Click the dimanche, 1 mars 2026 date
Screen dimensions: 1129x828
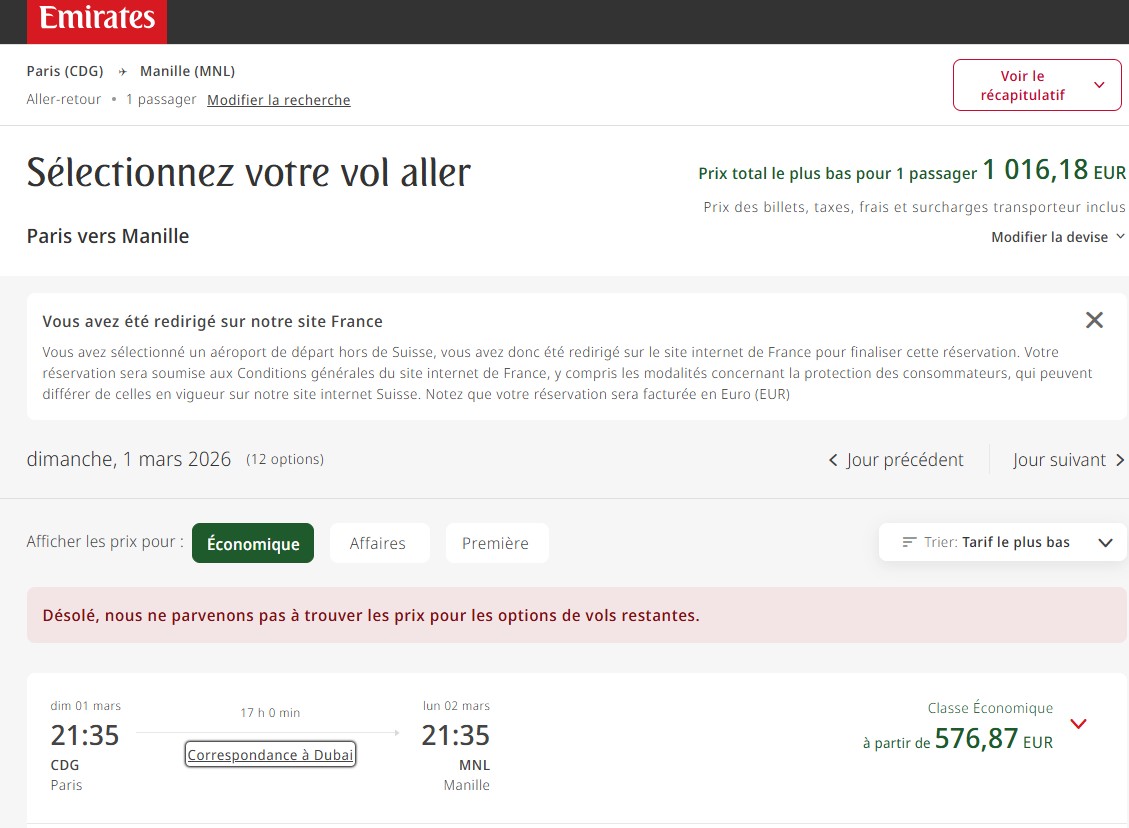coord(129,460)
